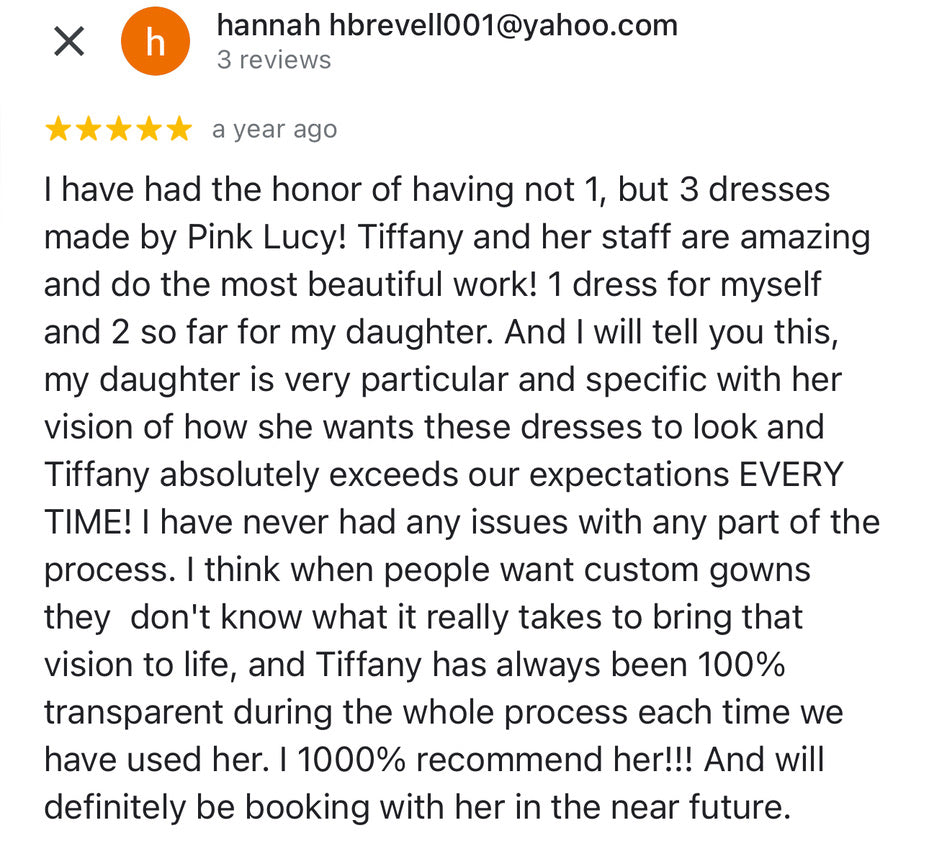The image size is (929, 846).
Task: Open reviewer name hannah hbrevell001@yahoo.com
Action: pyautogui.click(x=447, y=25)
